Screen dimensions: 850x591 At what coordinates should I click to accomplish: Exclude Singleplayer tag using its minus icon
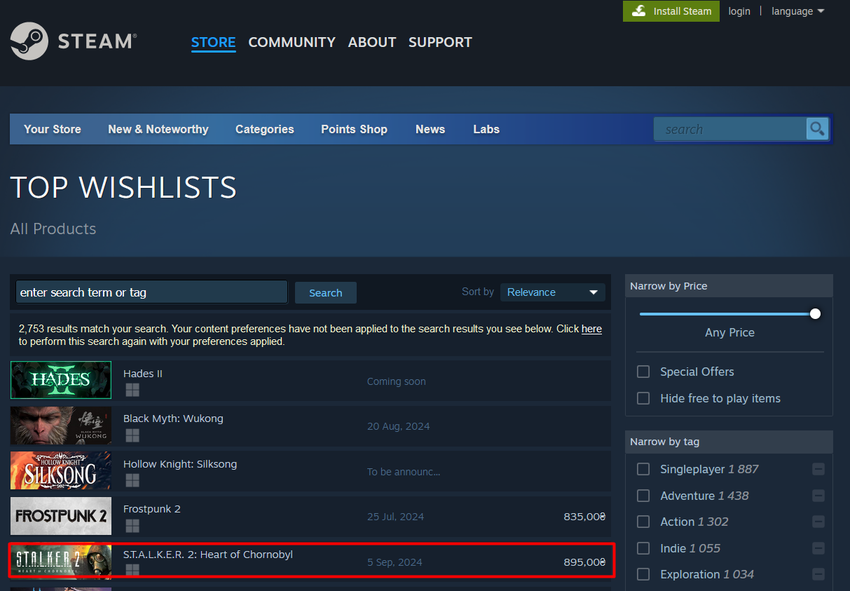818,469
